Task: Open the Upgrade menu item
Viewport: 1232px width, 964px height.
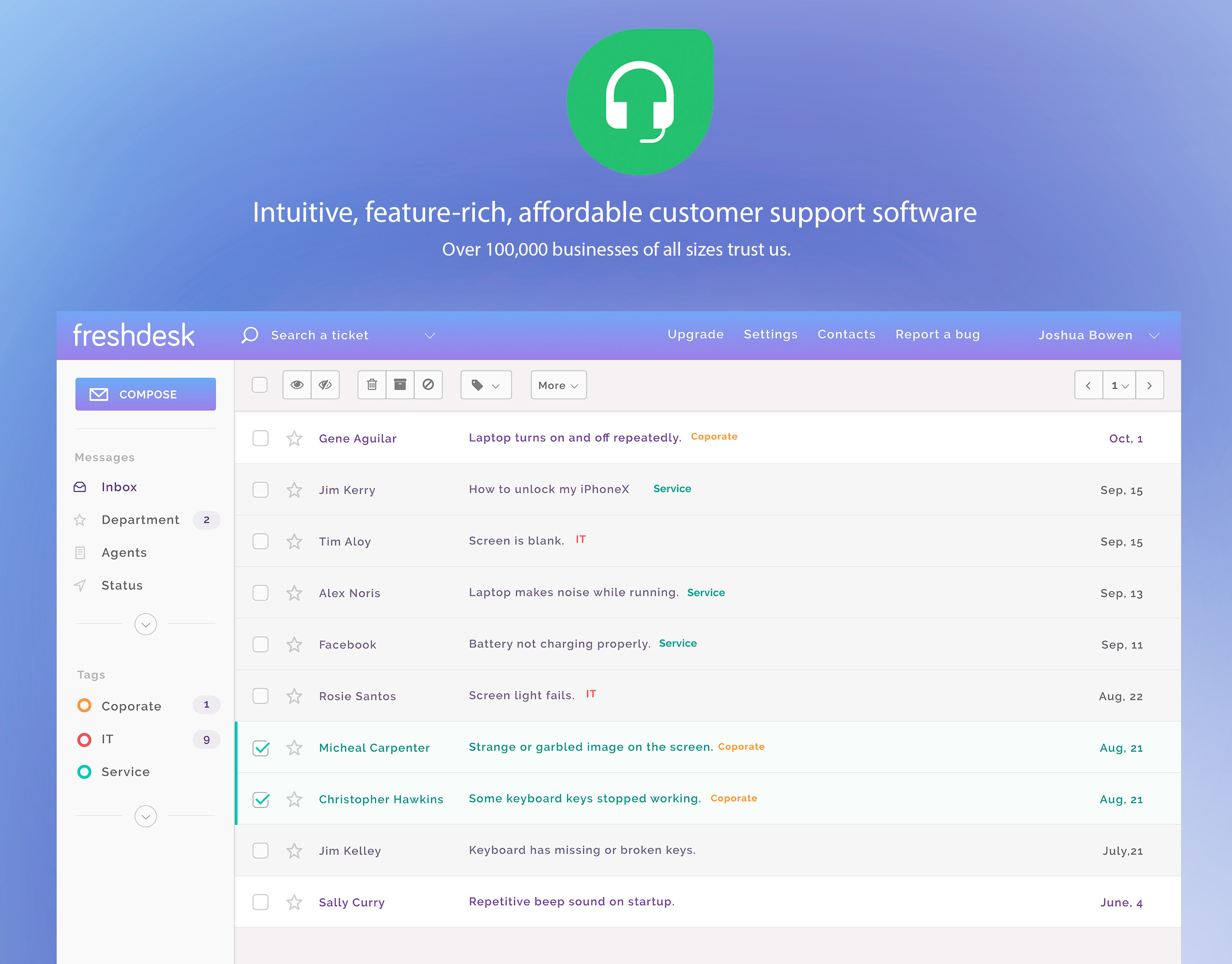Action: 695,334
